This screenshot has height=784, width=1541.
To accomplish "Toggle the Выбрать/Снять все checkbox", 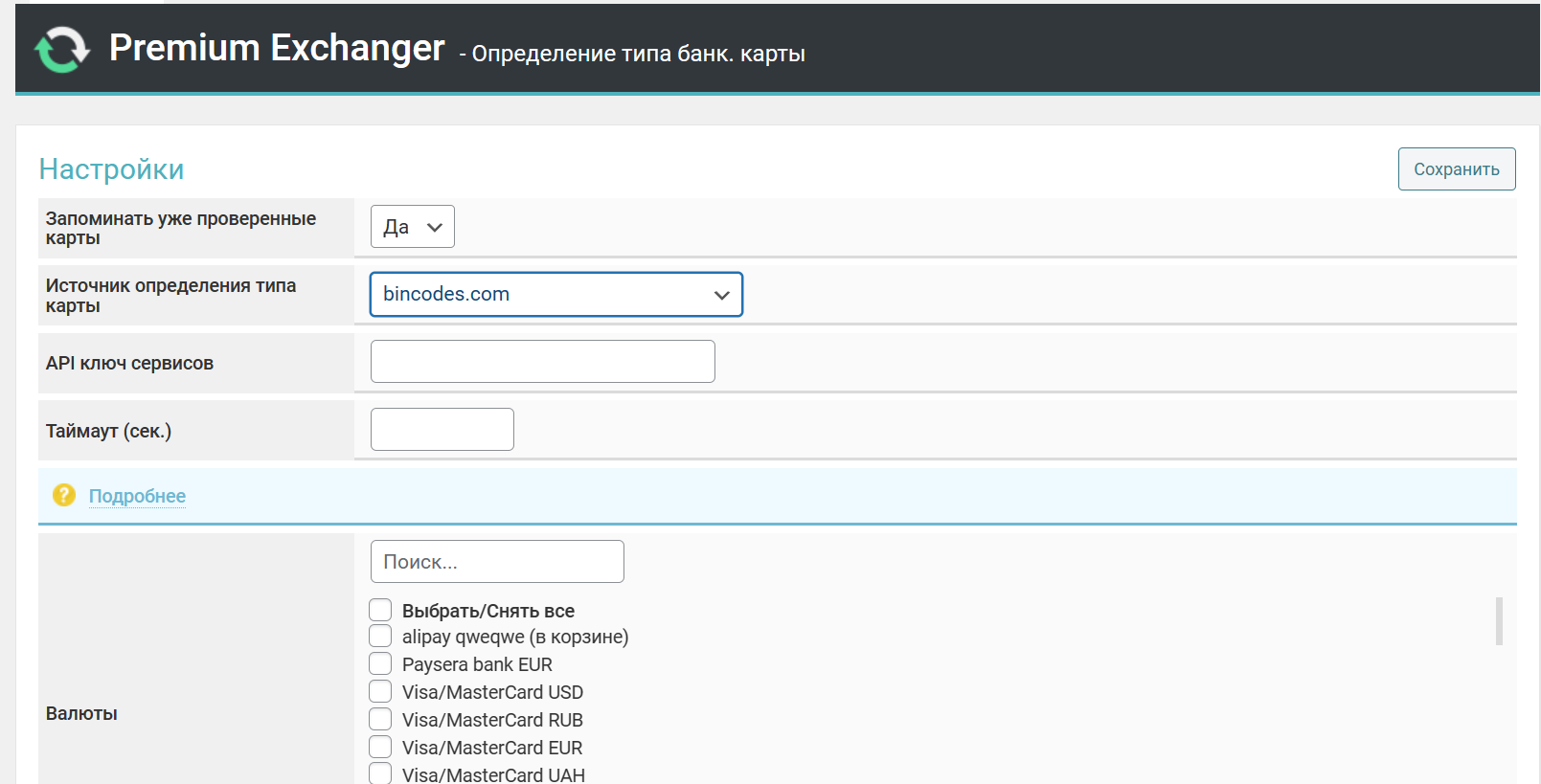I will (x=380, y=610).
